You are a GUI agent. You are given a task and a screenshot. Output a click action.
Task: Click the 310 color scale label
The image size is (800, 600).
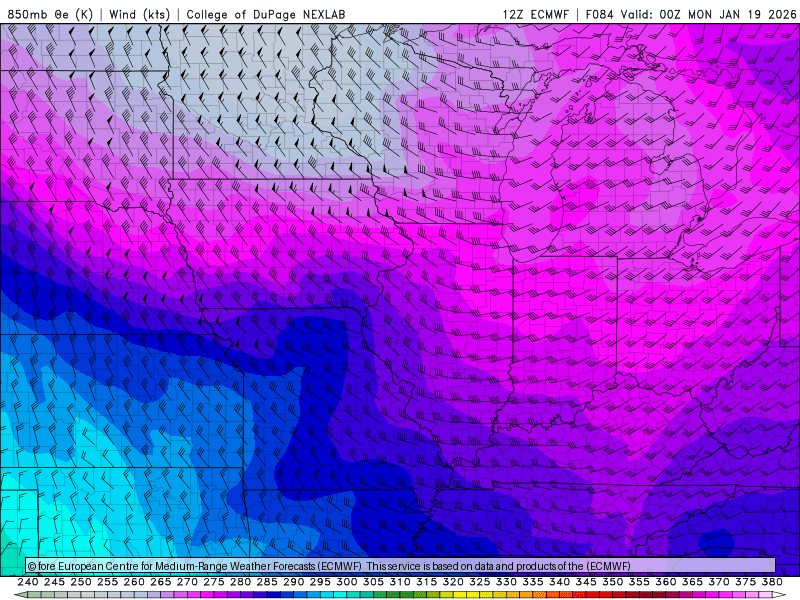[x=399, y=582]
